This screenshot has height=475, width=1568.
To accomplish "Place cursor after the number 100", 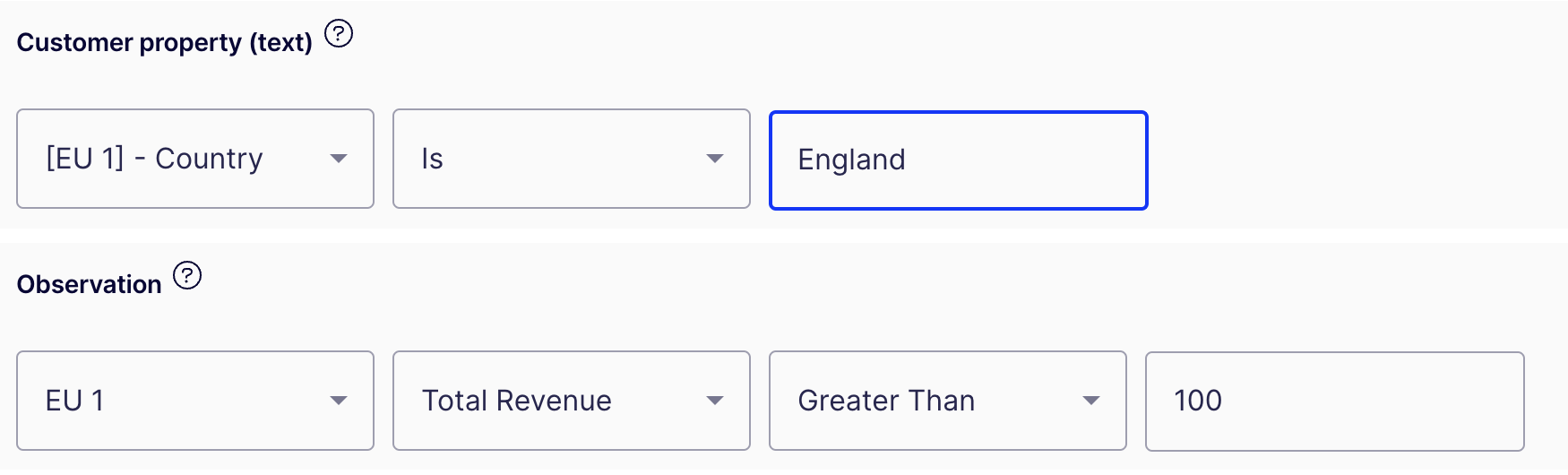I will click(1224, 401).
